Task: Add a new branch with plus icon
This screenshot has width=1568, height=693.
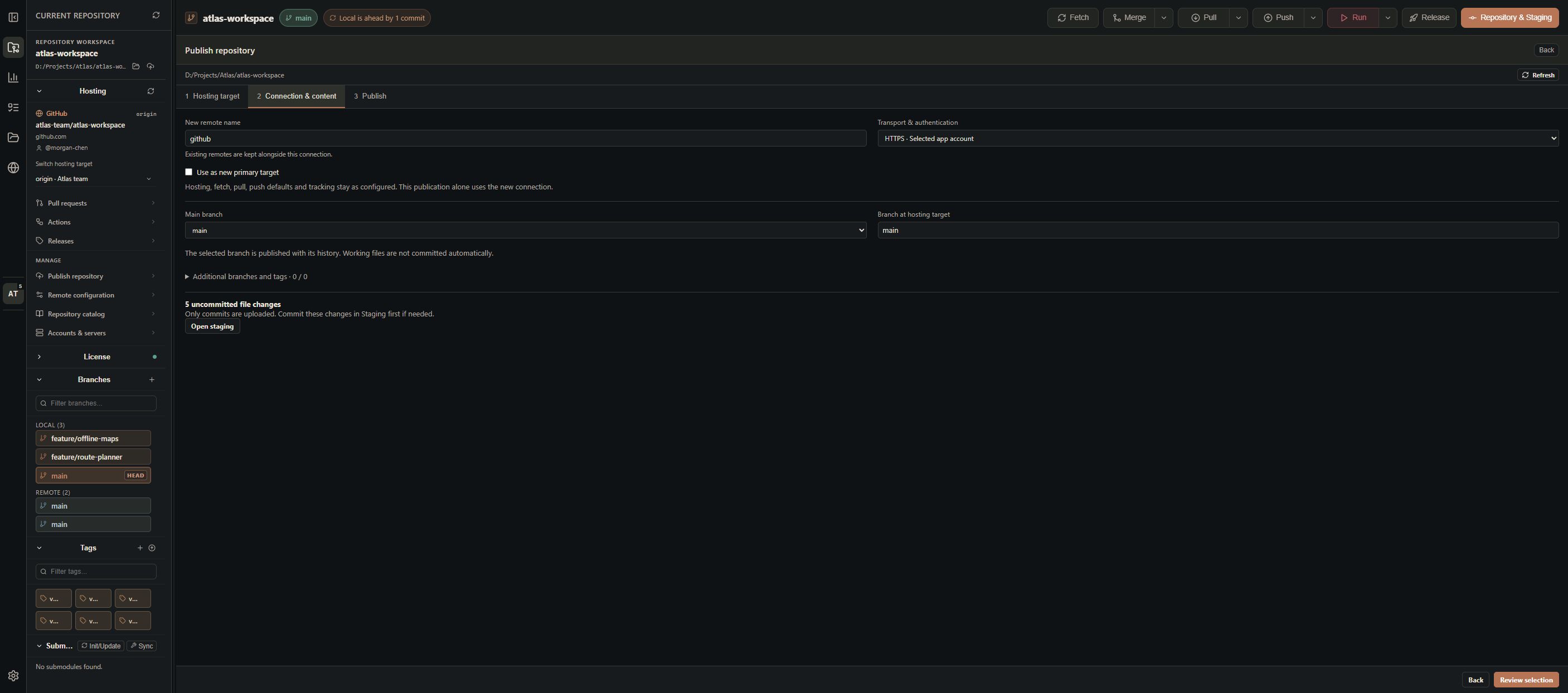Action: [152, 380]
